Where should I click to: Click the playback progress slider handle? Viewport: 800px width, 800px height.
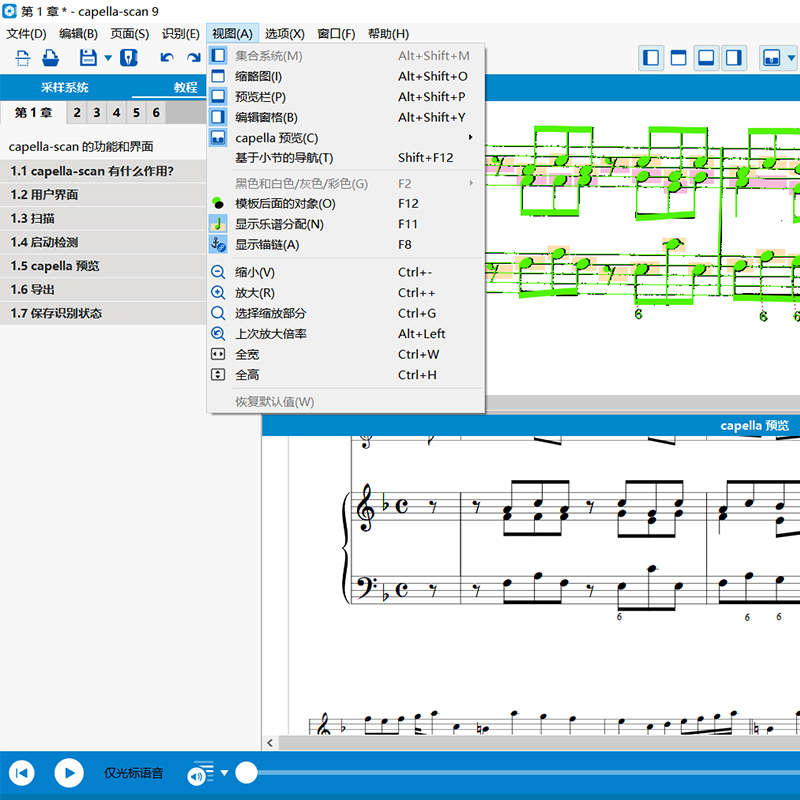[246, 773]
